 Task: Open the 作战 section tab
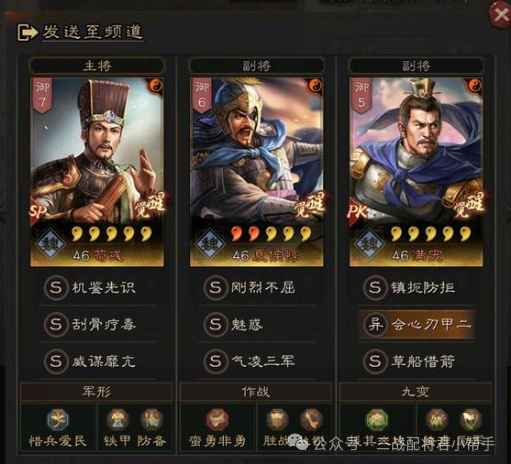pos(256,392)
